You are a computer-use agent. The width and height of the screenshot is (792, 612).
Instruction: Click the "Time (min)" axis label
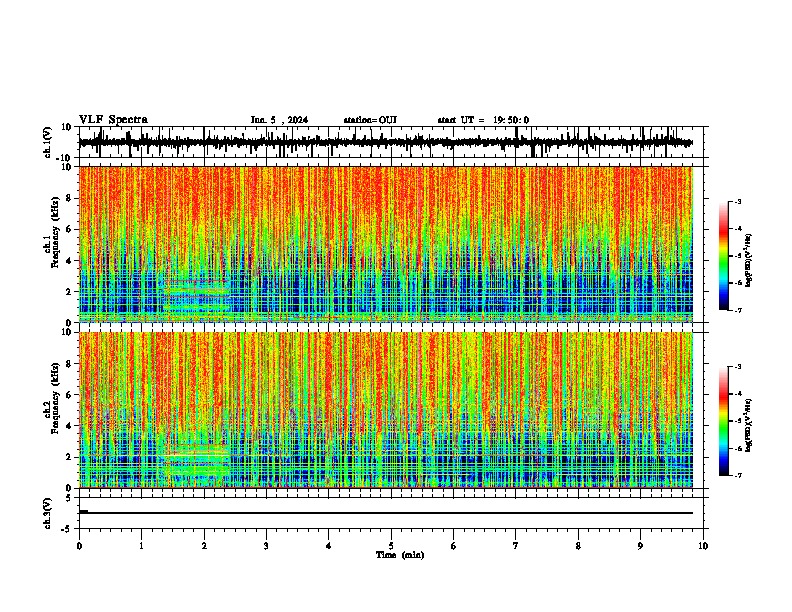pyautogui.click(x=400, y=555)
